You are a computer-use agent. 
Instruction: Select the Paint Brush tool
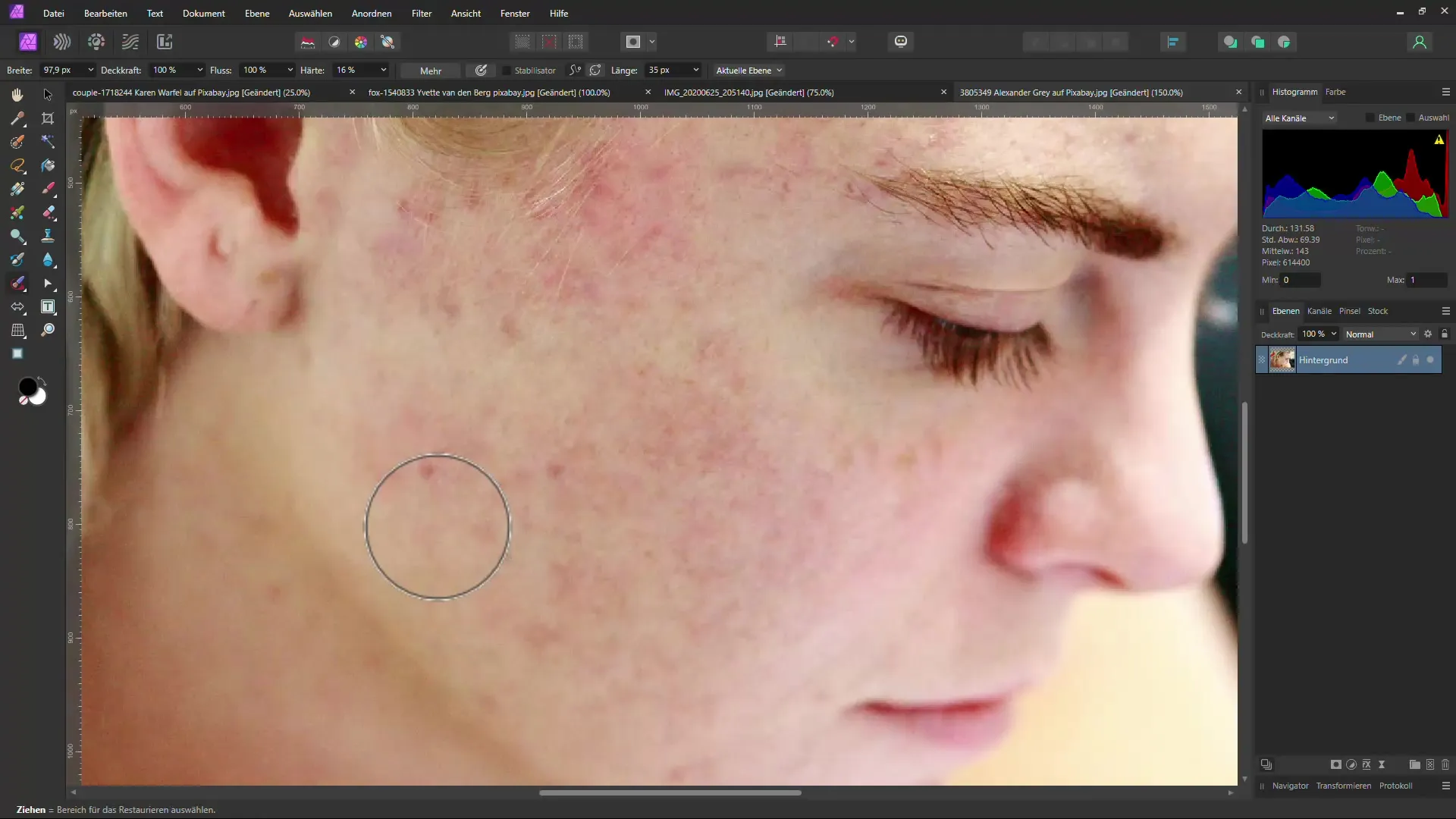click(x=48, y=189)
